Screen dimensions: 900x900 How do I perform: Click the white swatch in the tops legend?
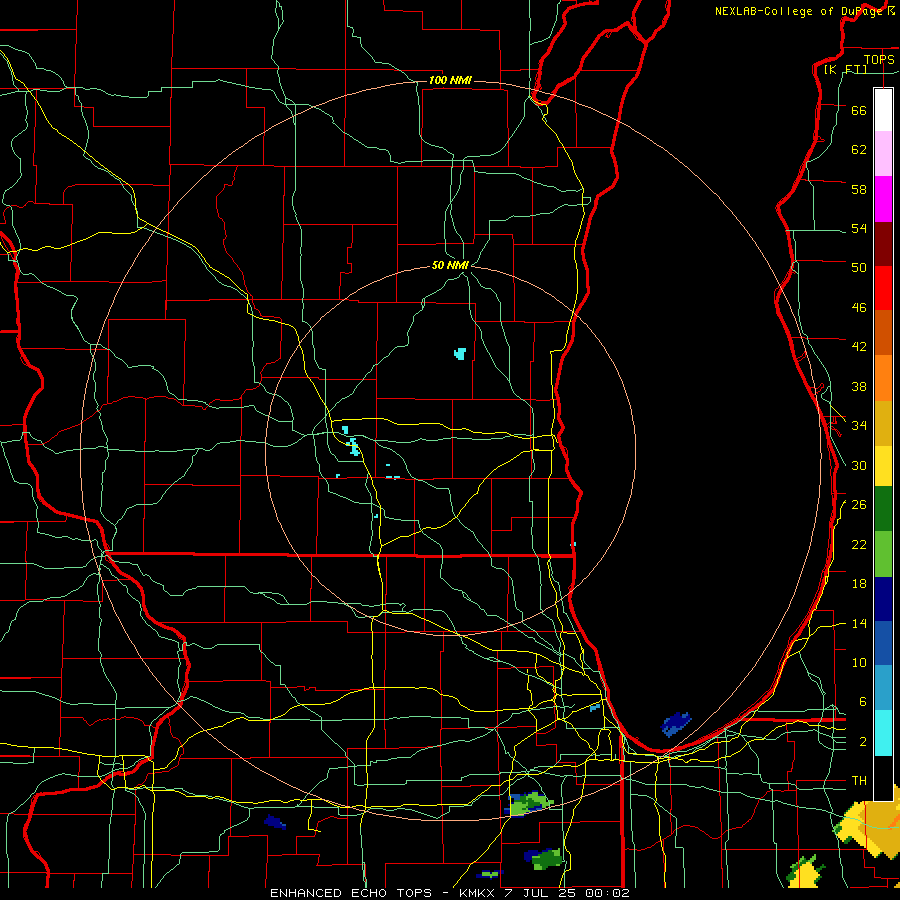883,110
